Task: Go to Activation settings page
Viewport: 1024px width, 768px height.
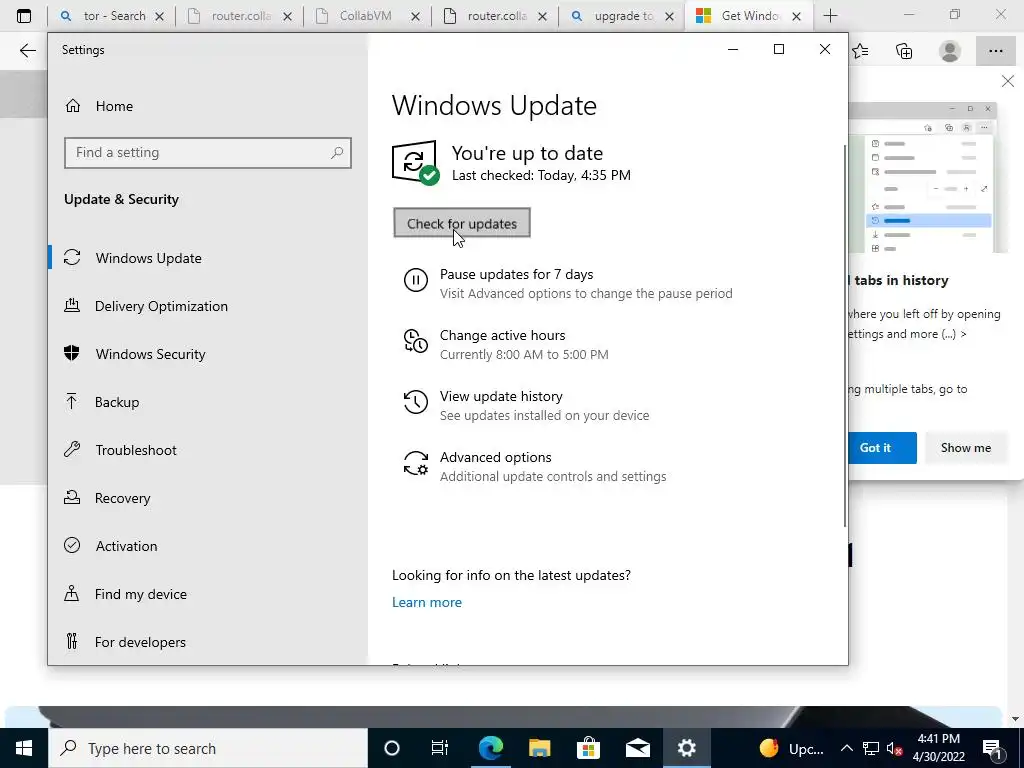Action: (208, 545)
